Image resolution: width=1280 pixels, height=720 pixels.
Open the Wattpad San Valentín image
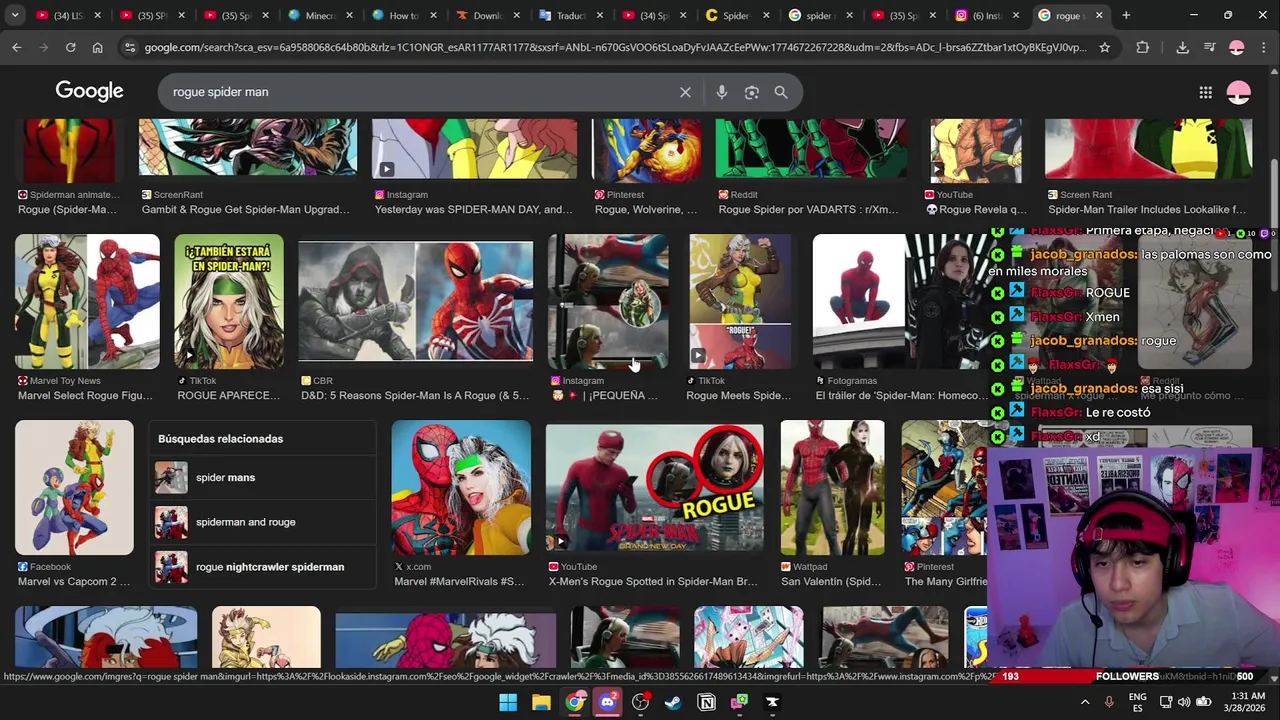832,487
